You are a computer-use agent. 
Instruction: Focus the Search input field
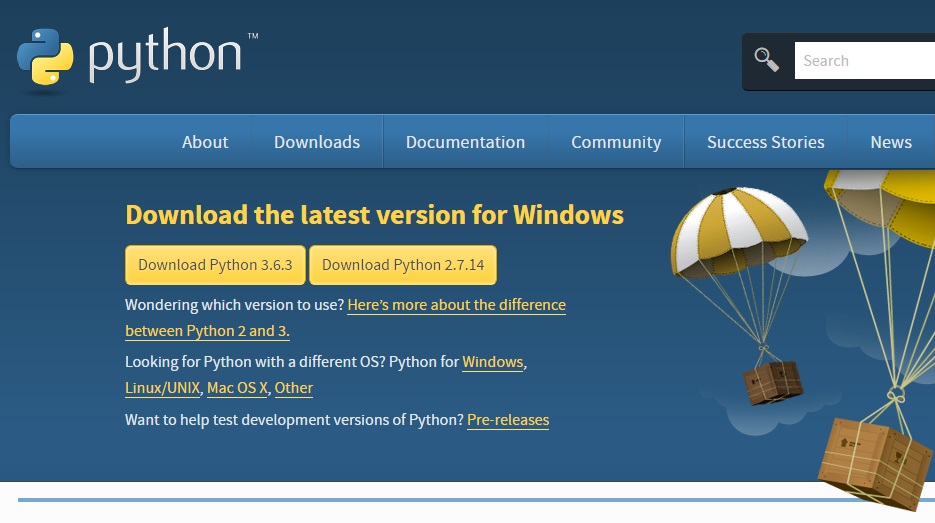pos(865,60)
